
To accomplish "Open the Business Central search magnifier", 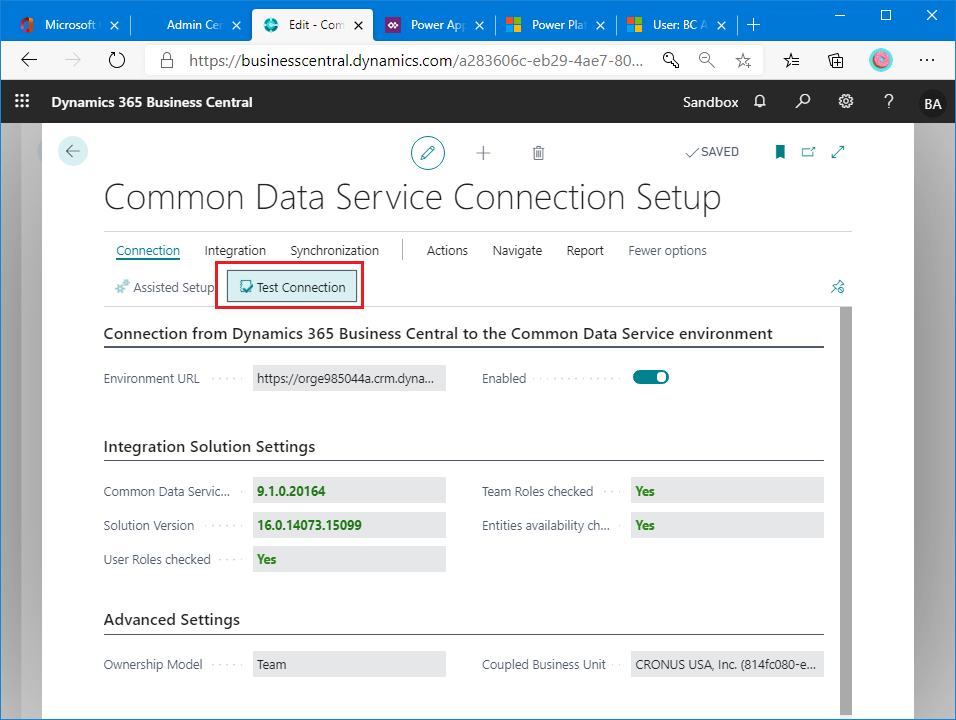I will (803, 101).
